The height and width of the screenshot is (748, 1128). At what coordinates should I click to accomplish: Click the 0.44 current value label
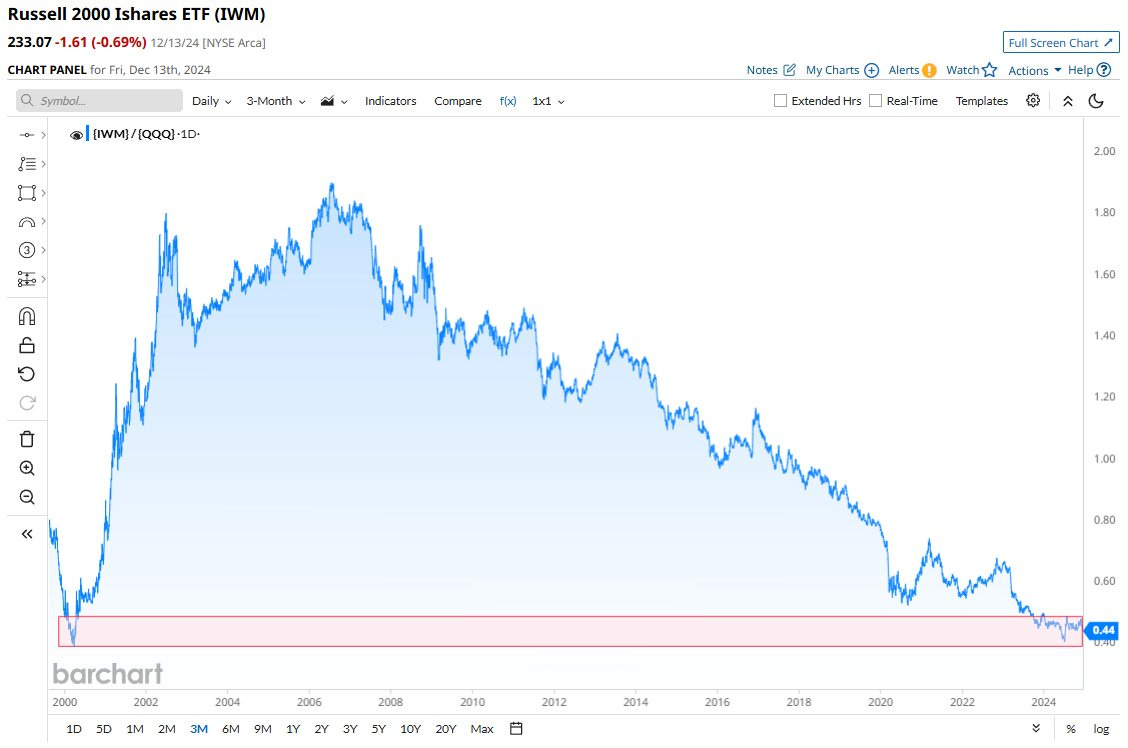(x=1102, y=630)
